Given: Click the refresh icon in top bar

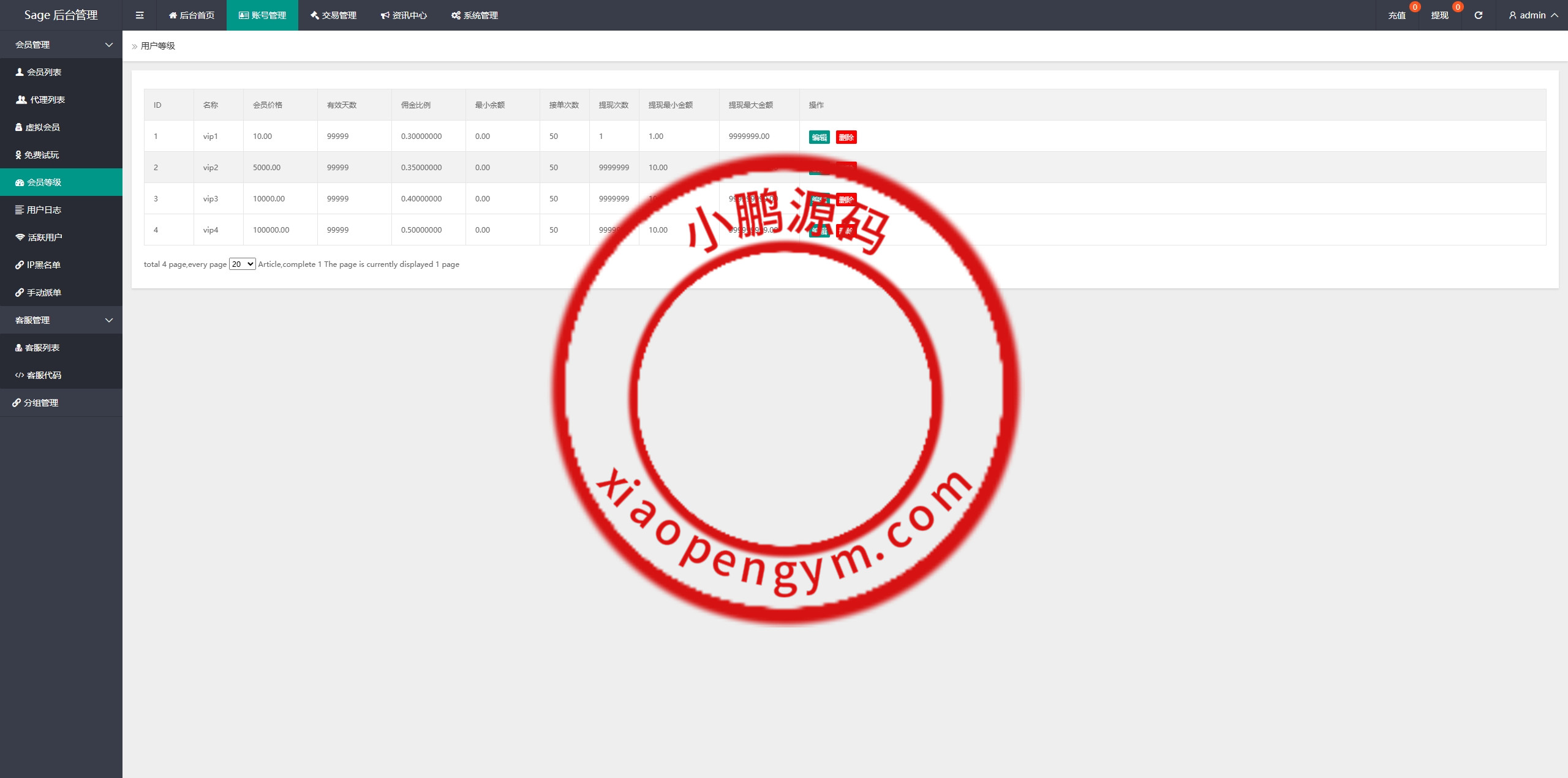Looking at the screenshot, I should tap(1478, 15).
